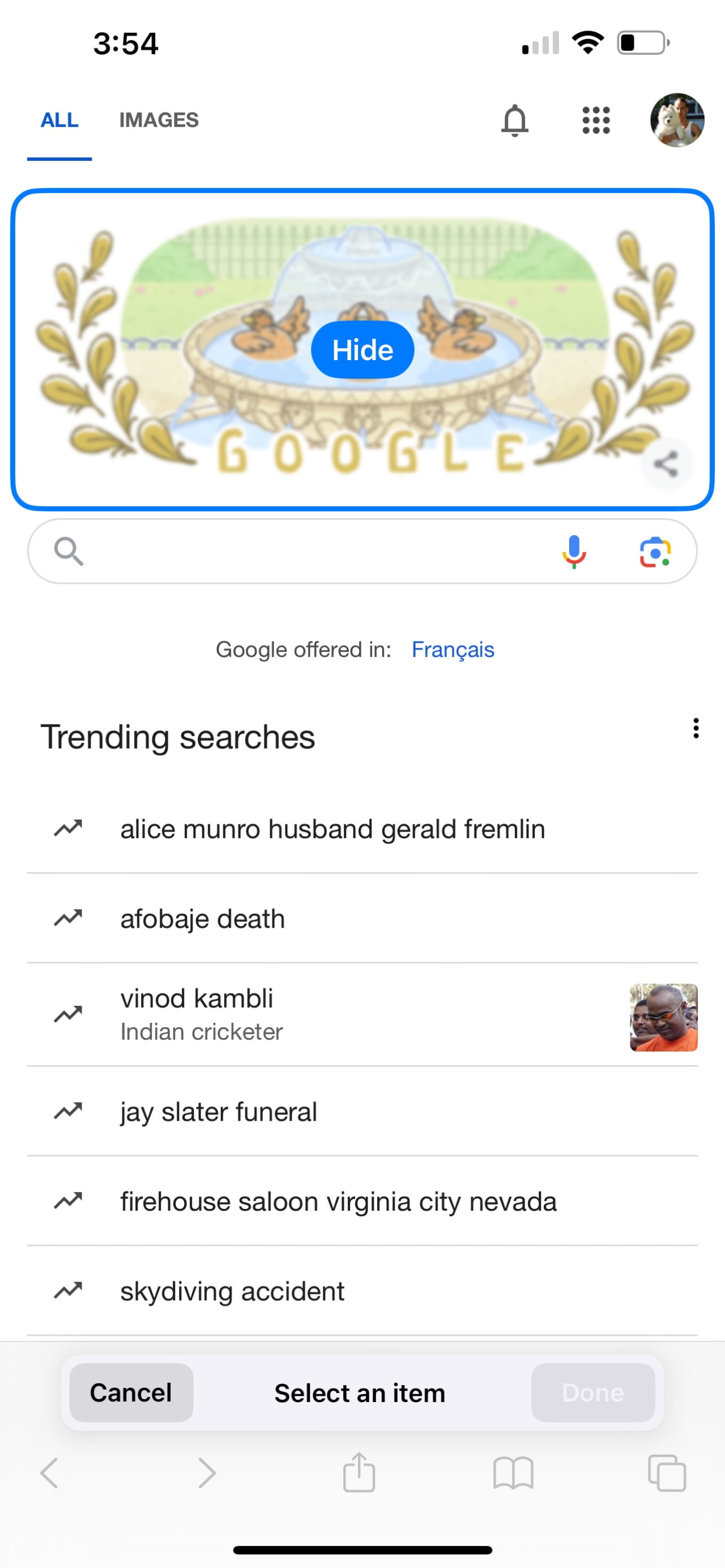725x1568 pixels.
Task: Tap the magnifier icon in search bar
Action: (x=68, y=552)
